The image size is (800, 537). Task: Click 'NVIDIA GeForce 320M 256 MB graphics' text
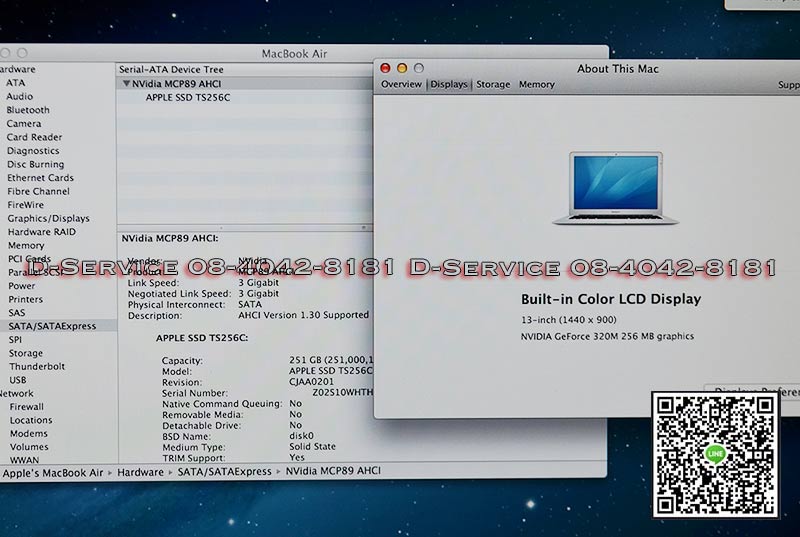pos(607,336)
